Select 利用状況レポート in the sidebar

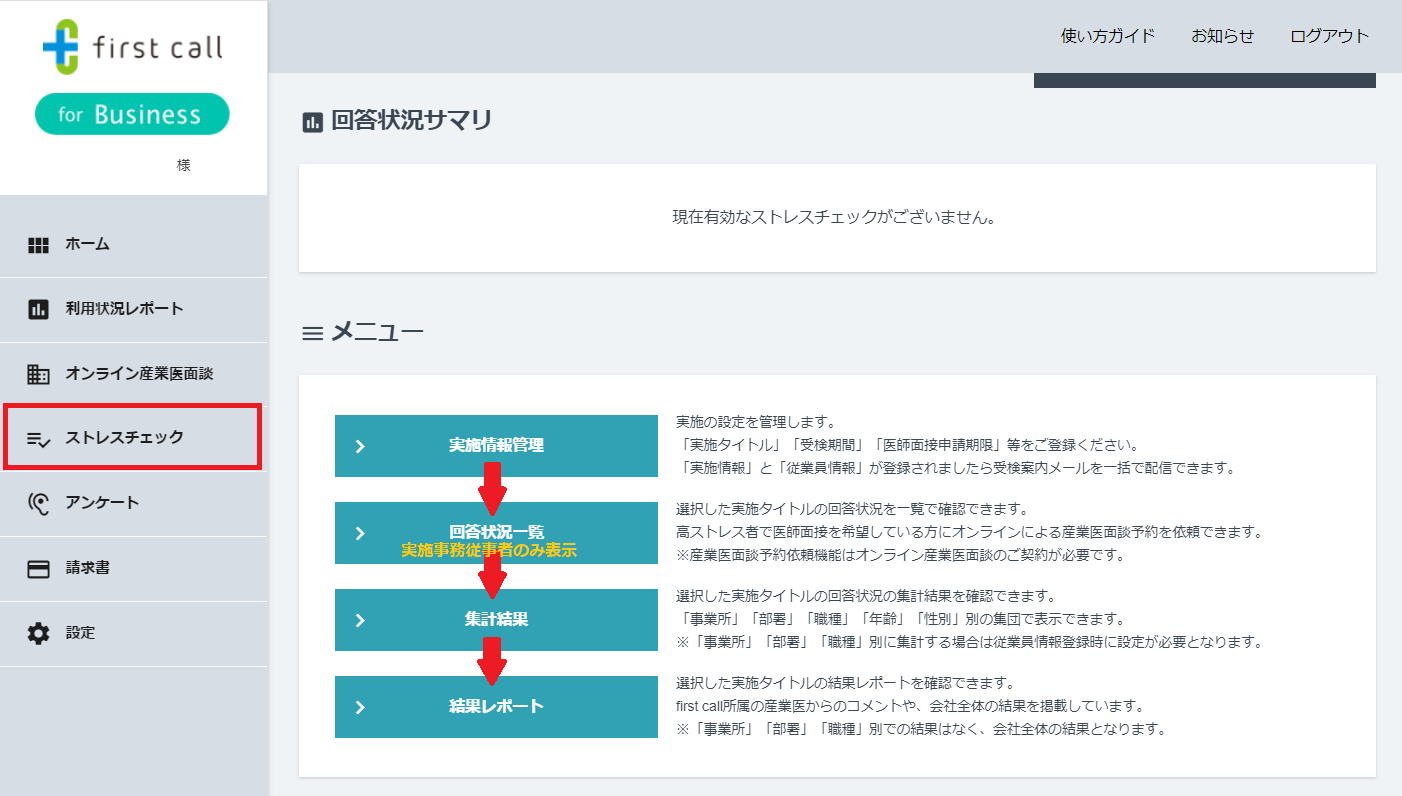click(x=124, y=309)
